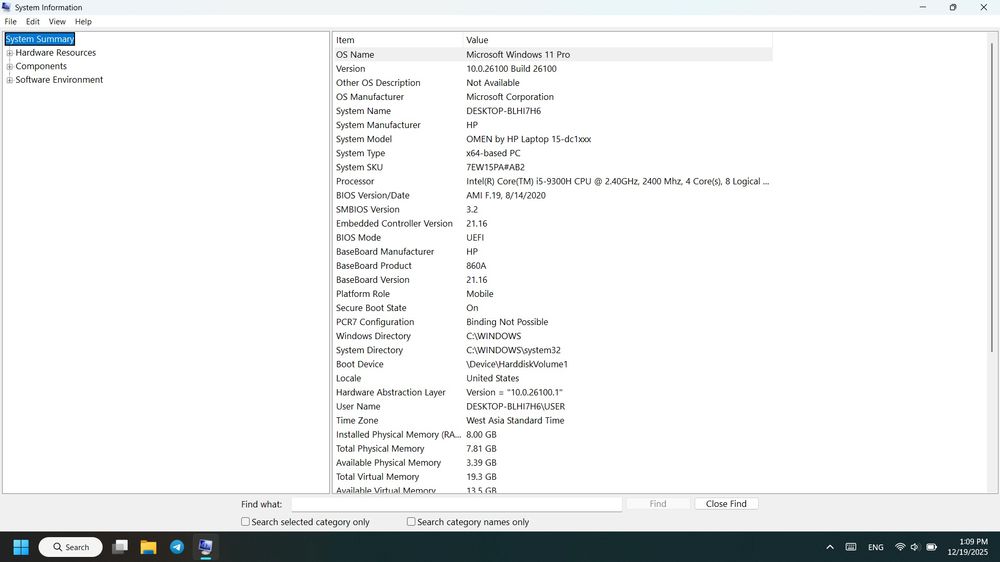
Task: Click the volume speaker tray icon
Action: click(915, 547)
